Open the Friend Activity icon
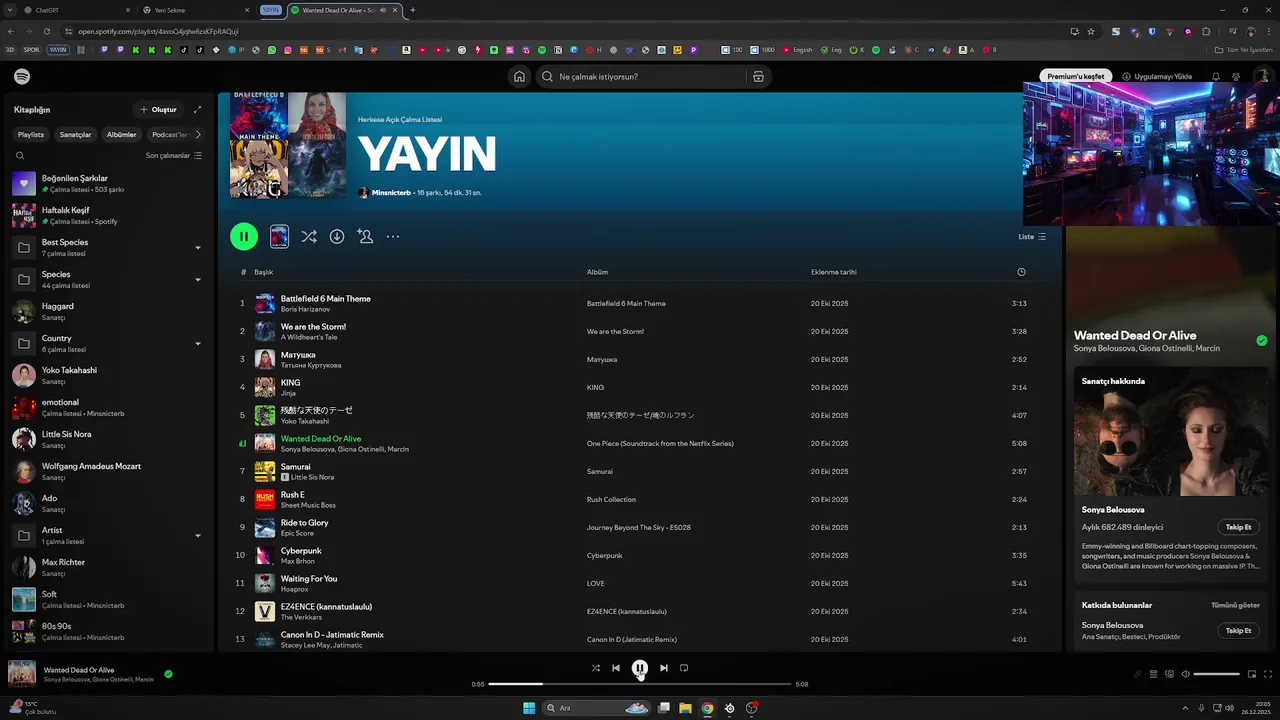 pyautogui.click(x=1237, y=77)
